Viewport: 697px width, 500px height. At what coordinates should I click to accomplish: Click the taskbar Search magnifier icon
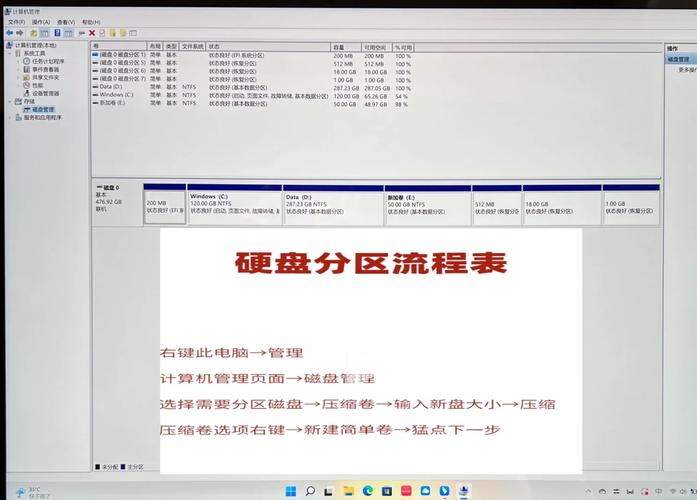pyautogui.click(x=310, y=491)
